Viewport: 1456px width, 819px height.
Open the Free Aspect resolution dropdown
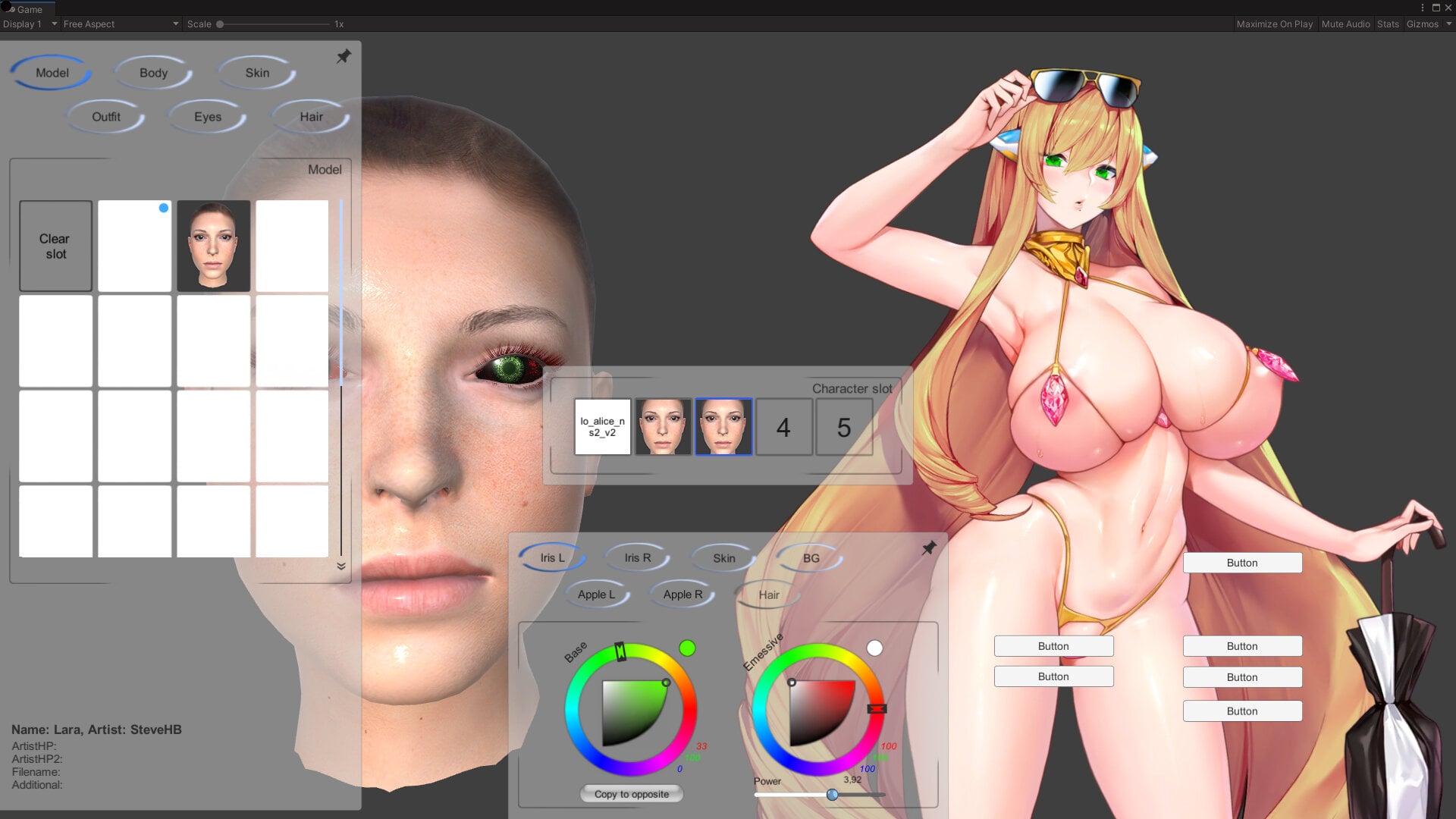[x=121, y=24]
